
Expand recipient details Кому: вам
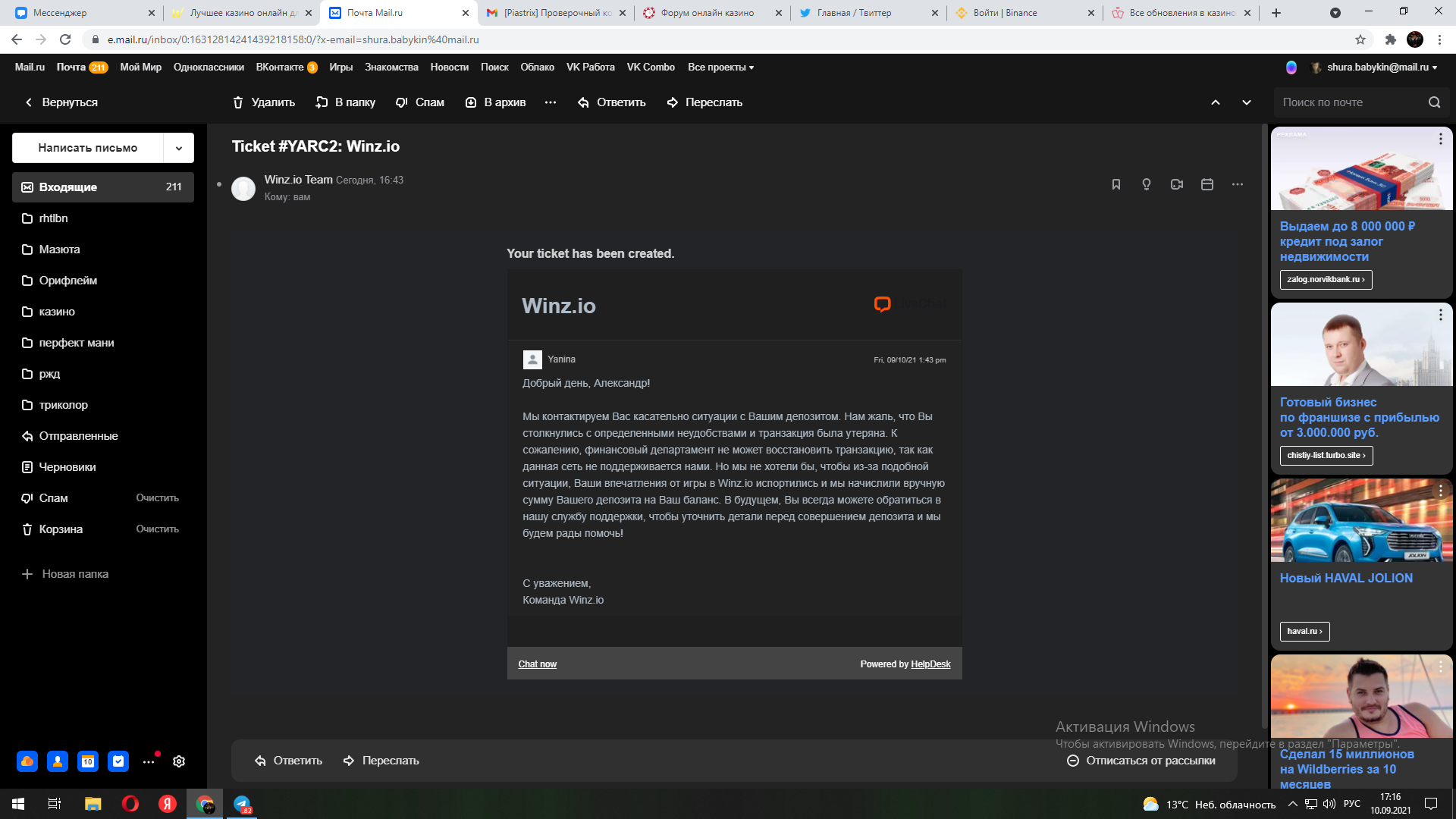(287, 197)
